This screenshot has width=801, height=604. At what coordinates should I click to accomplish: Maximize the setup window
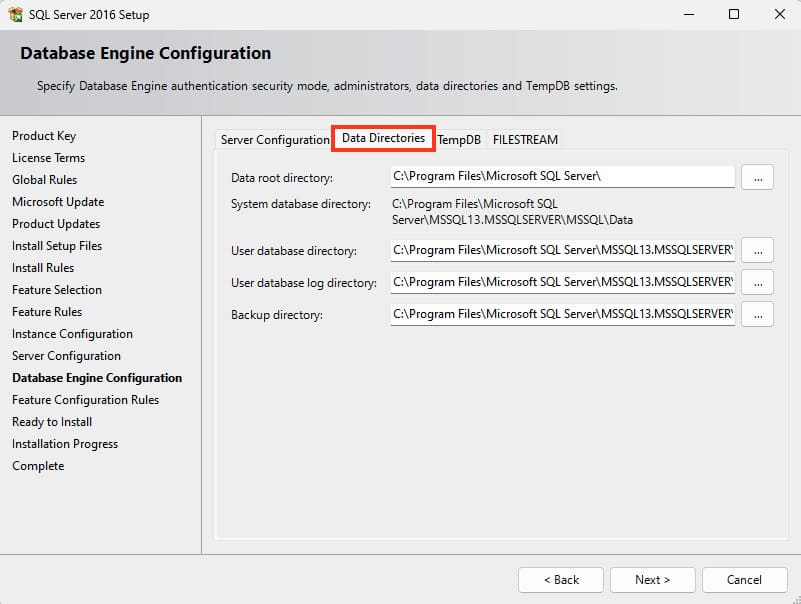734,15
